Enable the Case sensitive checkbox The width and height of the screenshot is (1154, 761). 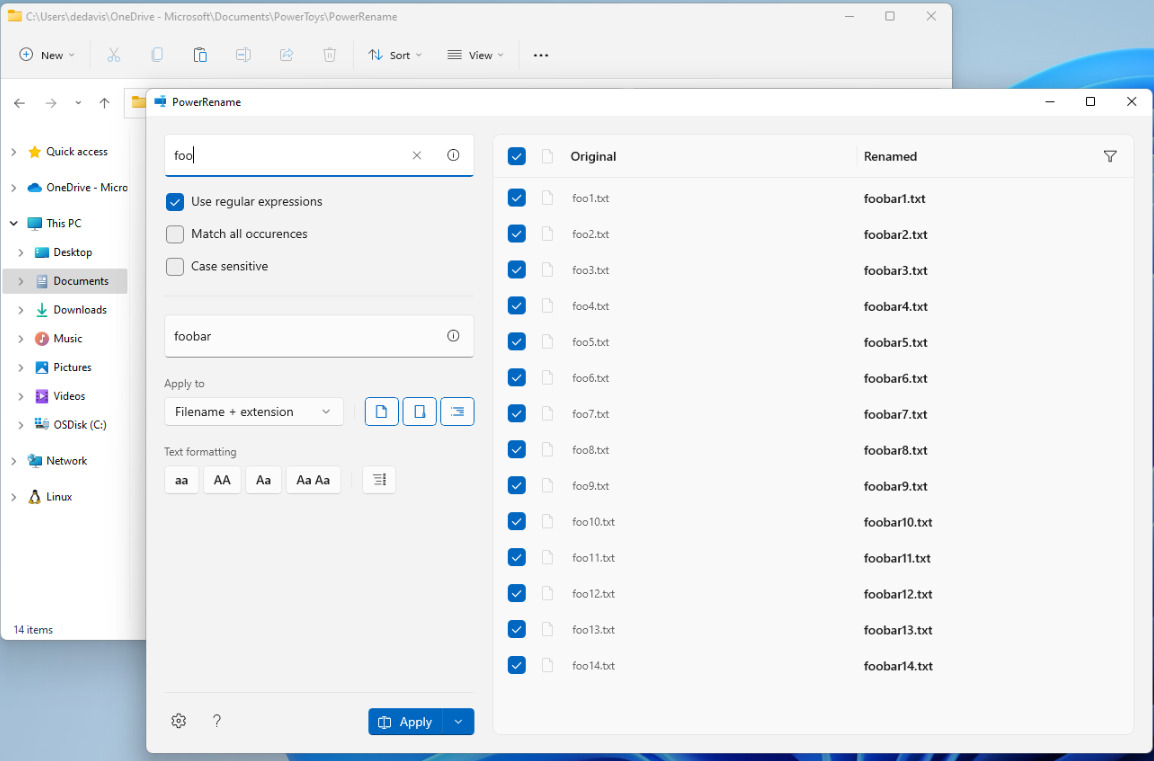pos(175,267)
